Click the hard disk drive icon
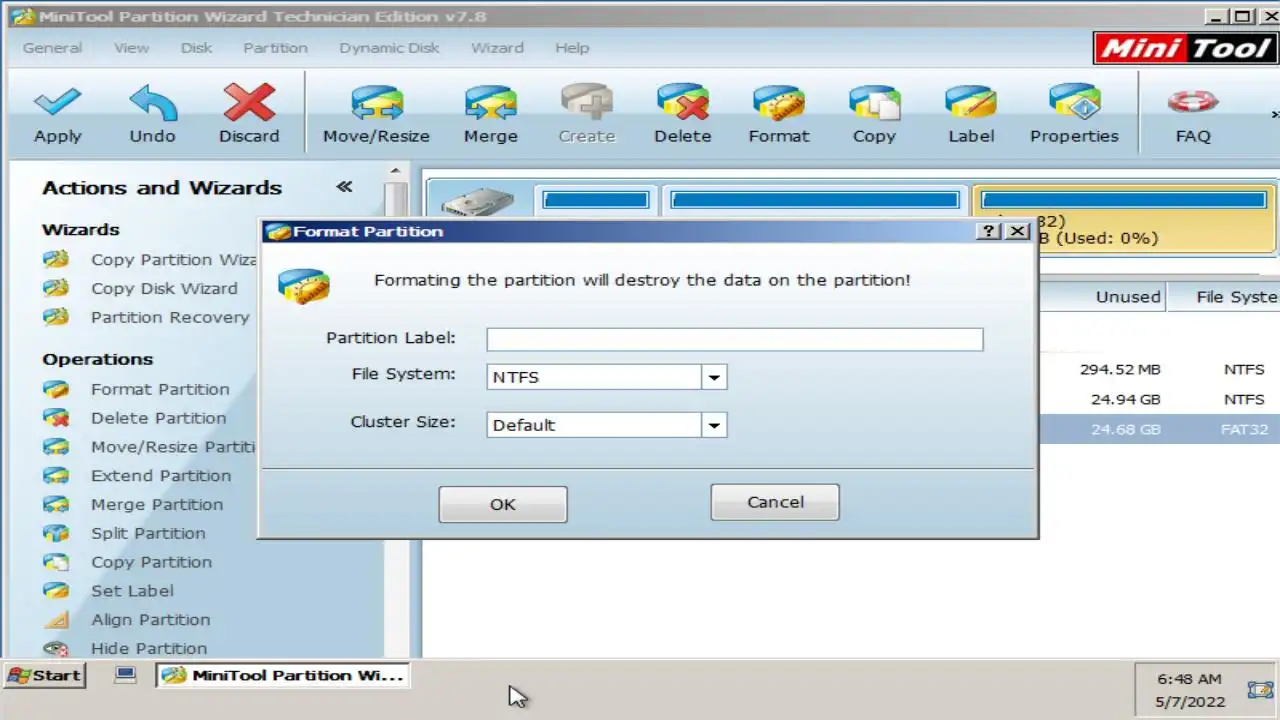 [x=477, y=203]
